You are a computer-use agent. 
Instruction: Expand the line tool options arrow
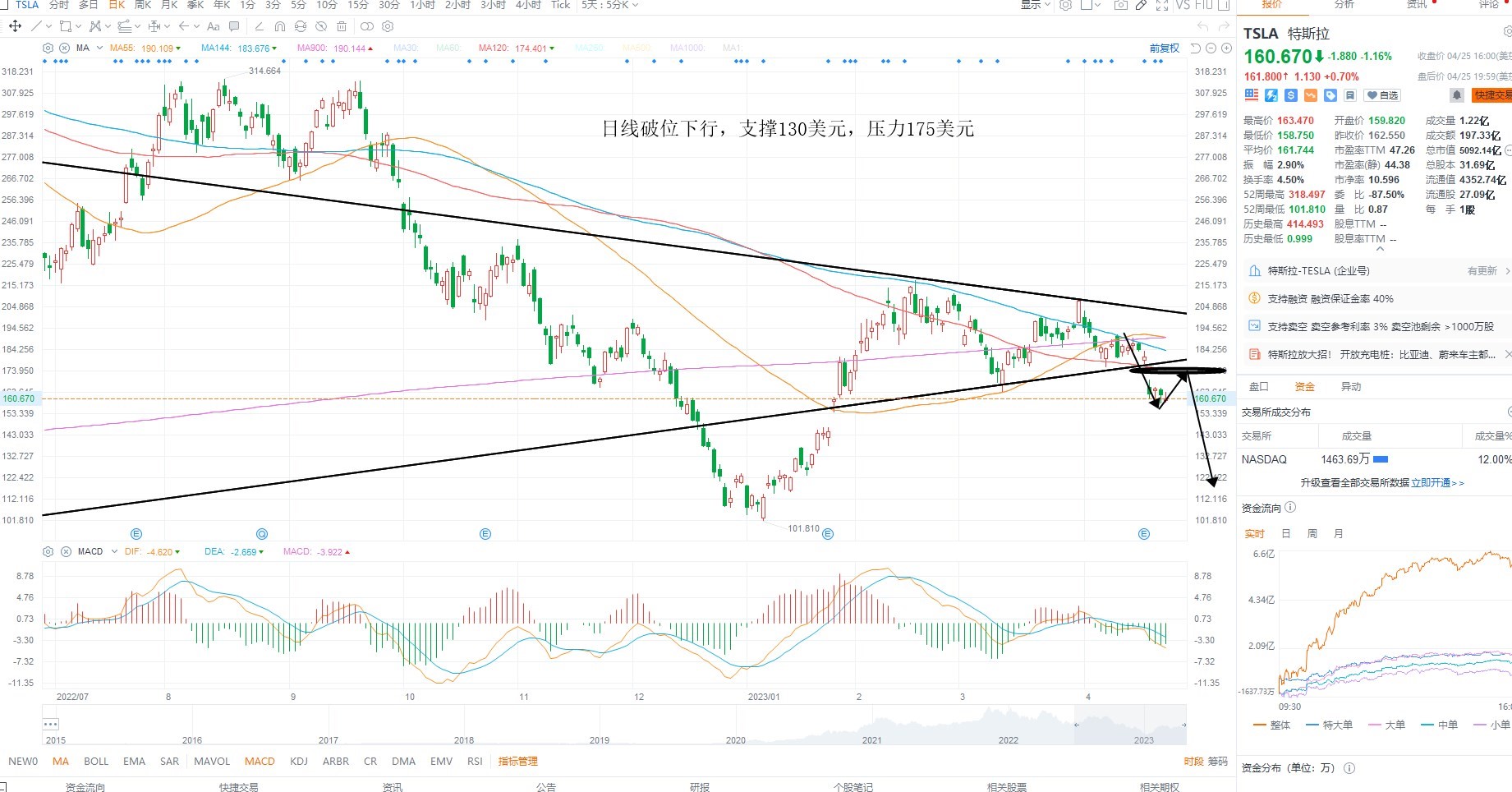click(x=49, y=26)
